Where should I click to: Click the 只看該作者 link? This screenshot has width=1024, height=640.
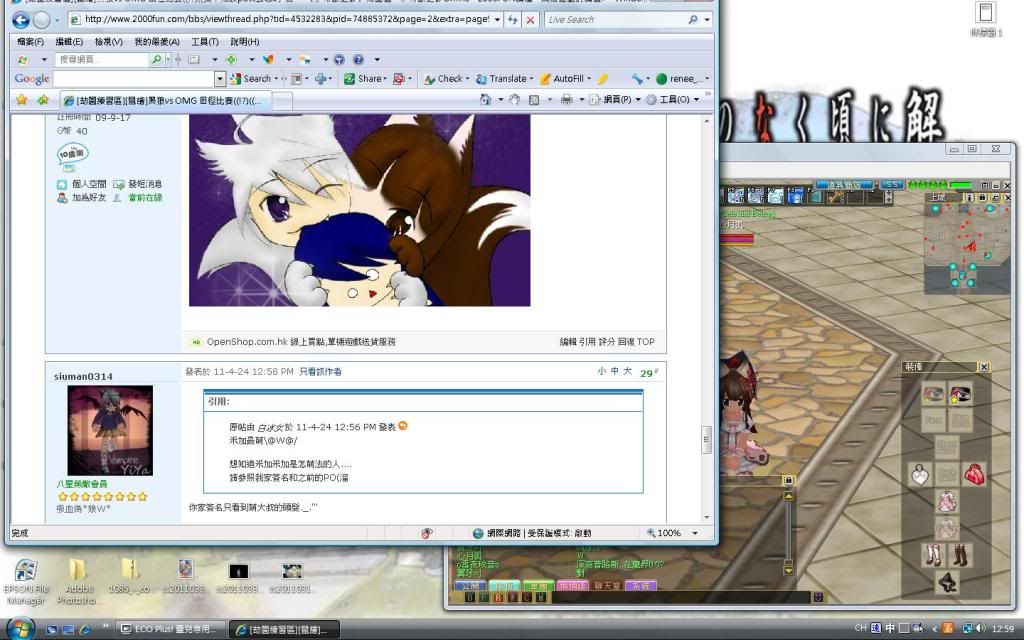tap(320, 372)
